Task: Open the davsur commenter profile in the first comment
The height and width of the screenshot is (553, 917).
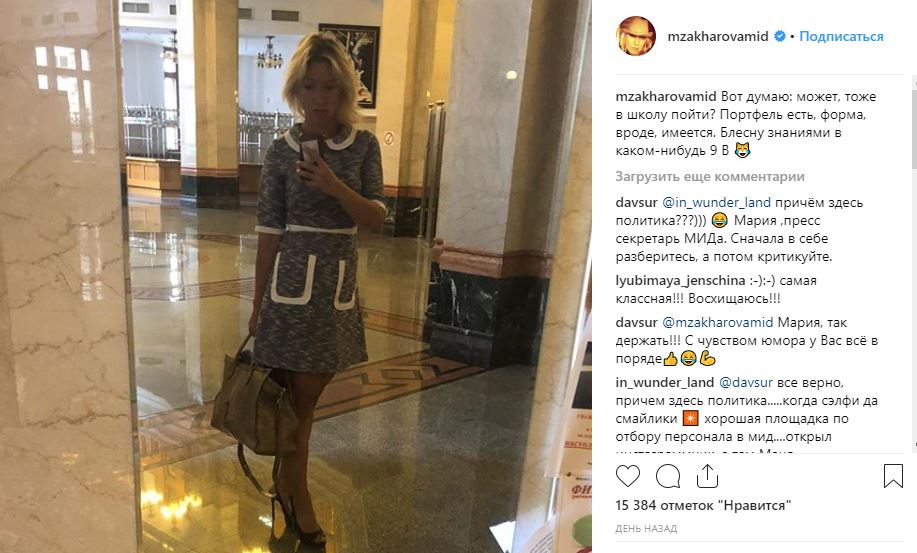Action: 636,202
